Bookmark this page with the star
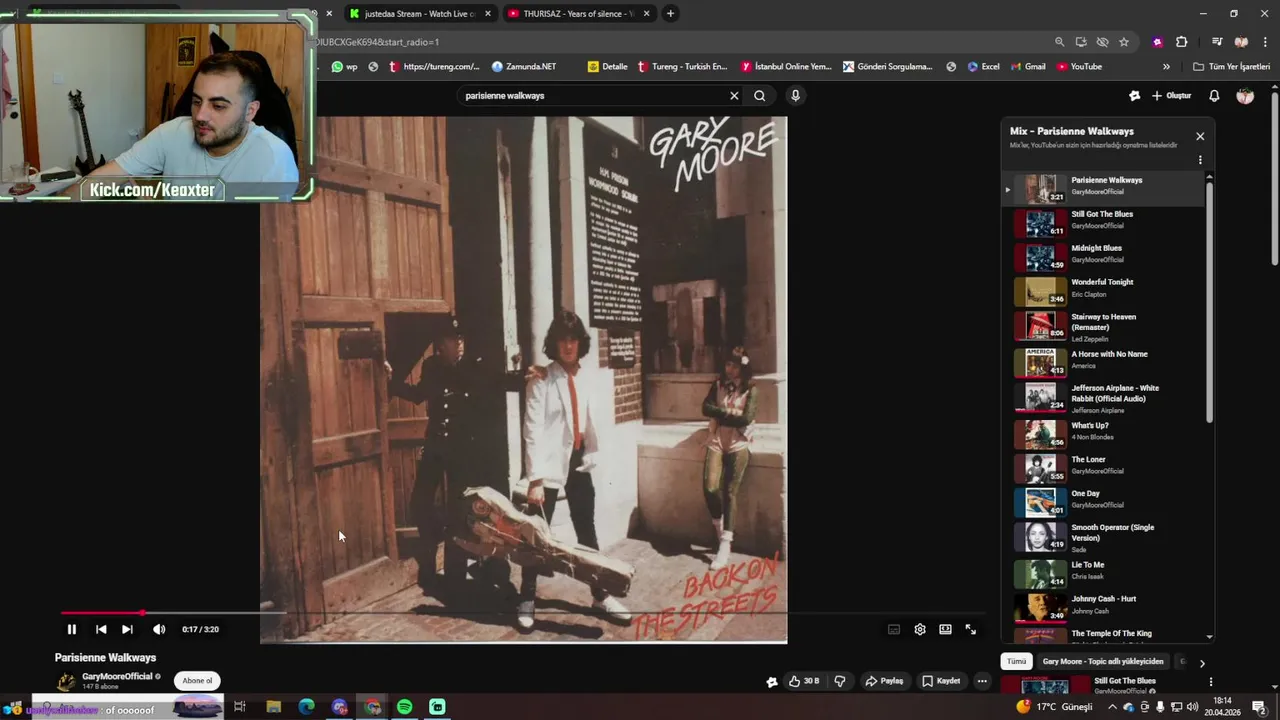 [1124, 42]
